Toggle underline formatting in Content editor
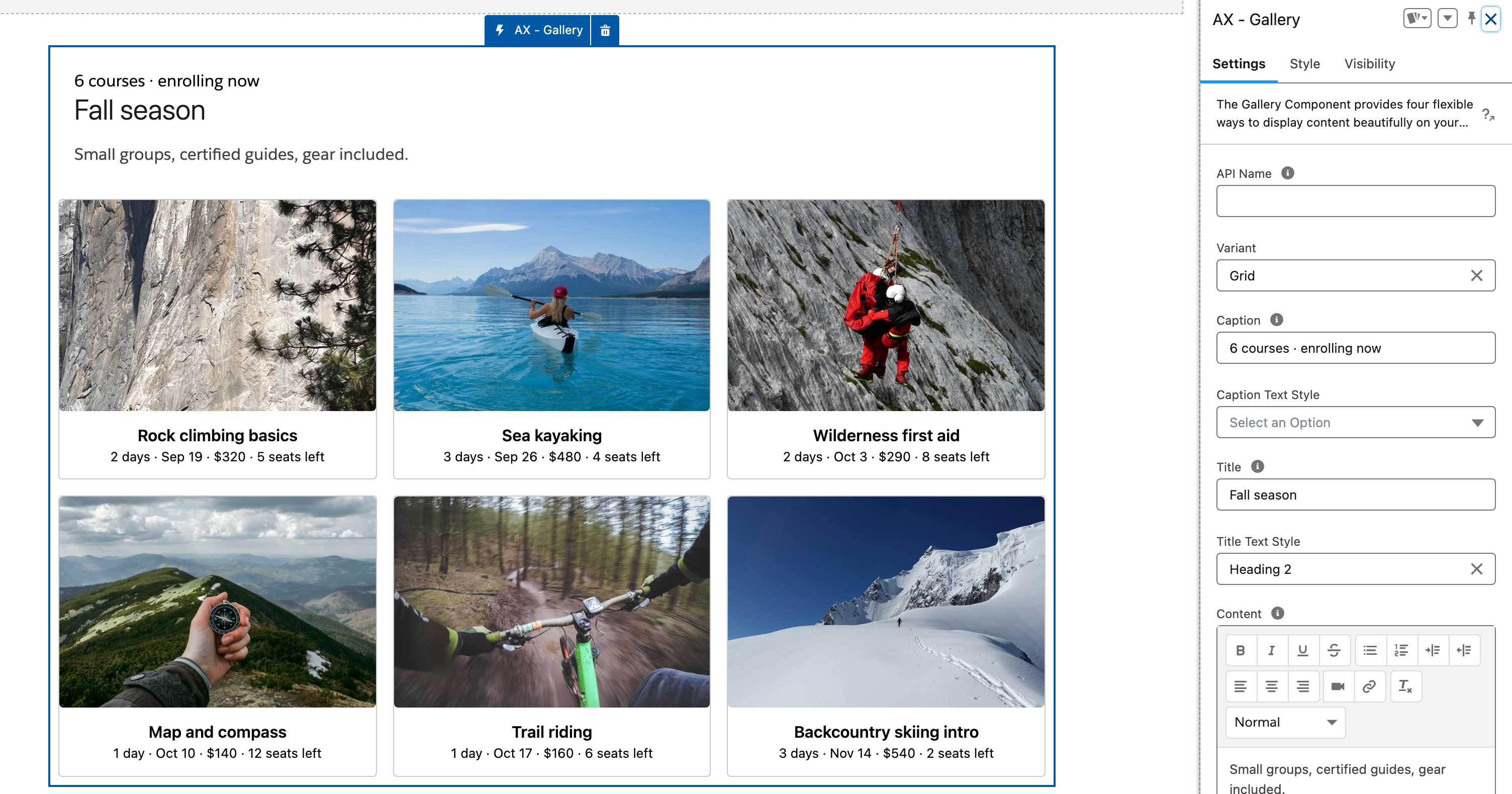 pyautogui.click(x=1303, y=650)
